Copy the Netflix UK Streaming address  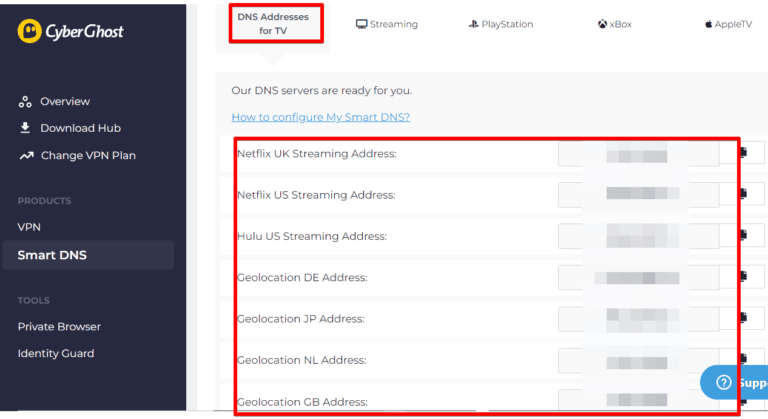point(745,153)
